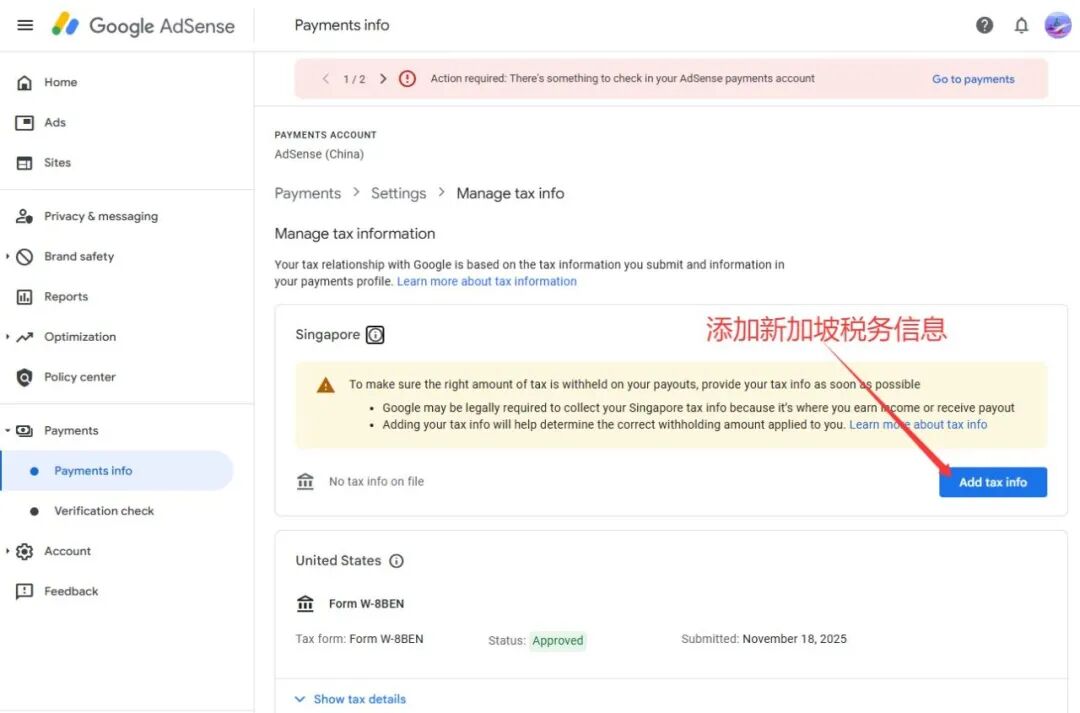Click bank icon beside No tax info
The image size is (1080, 713).
(x=305, y=482)
